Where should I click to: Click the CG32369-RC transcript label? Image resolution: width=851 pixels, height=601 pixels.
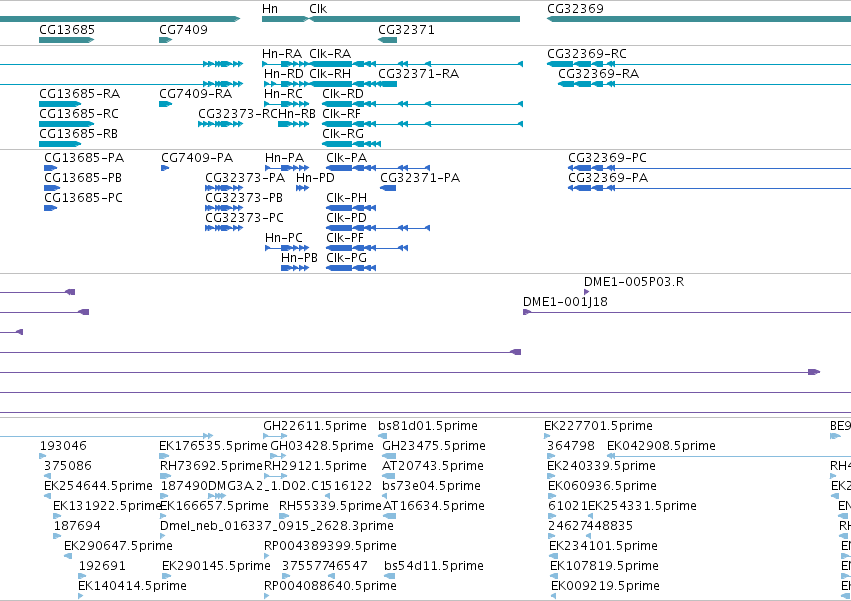tap(587, 54)
